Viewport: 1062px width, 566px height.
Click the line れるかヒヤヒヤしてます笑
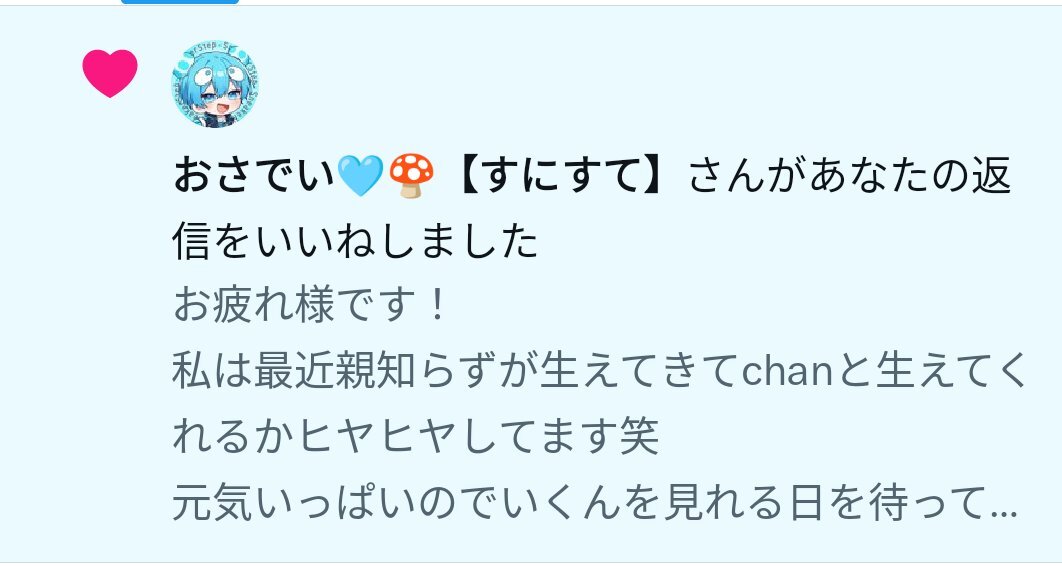416,437
